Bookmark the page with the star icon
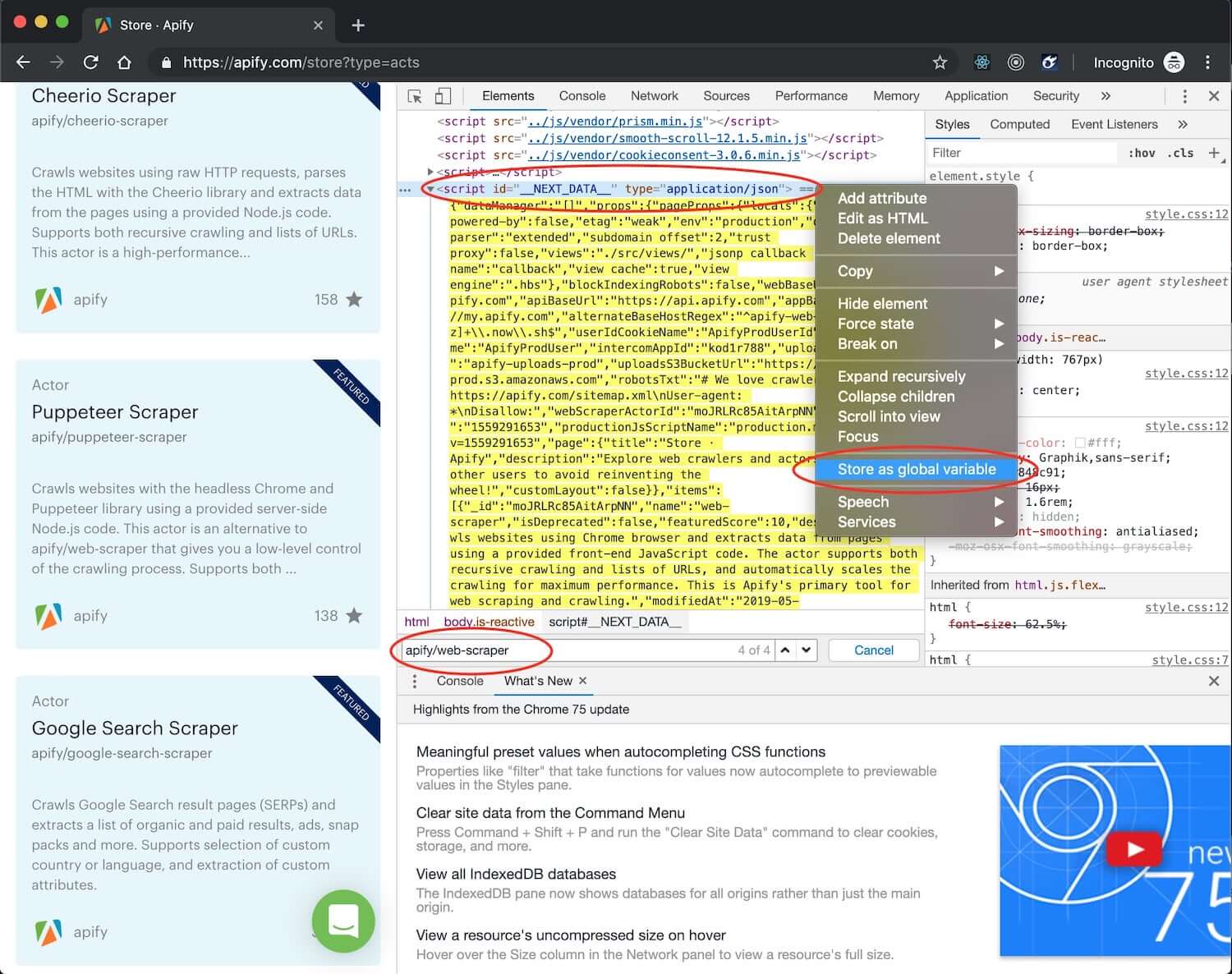This screenshot has width=1232, height=974. (x=940, y=62)
